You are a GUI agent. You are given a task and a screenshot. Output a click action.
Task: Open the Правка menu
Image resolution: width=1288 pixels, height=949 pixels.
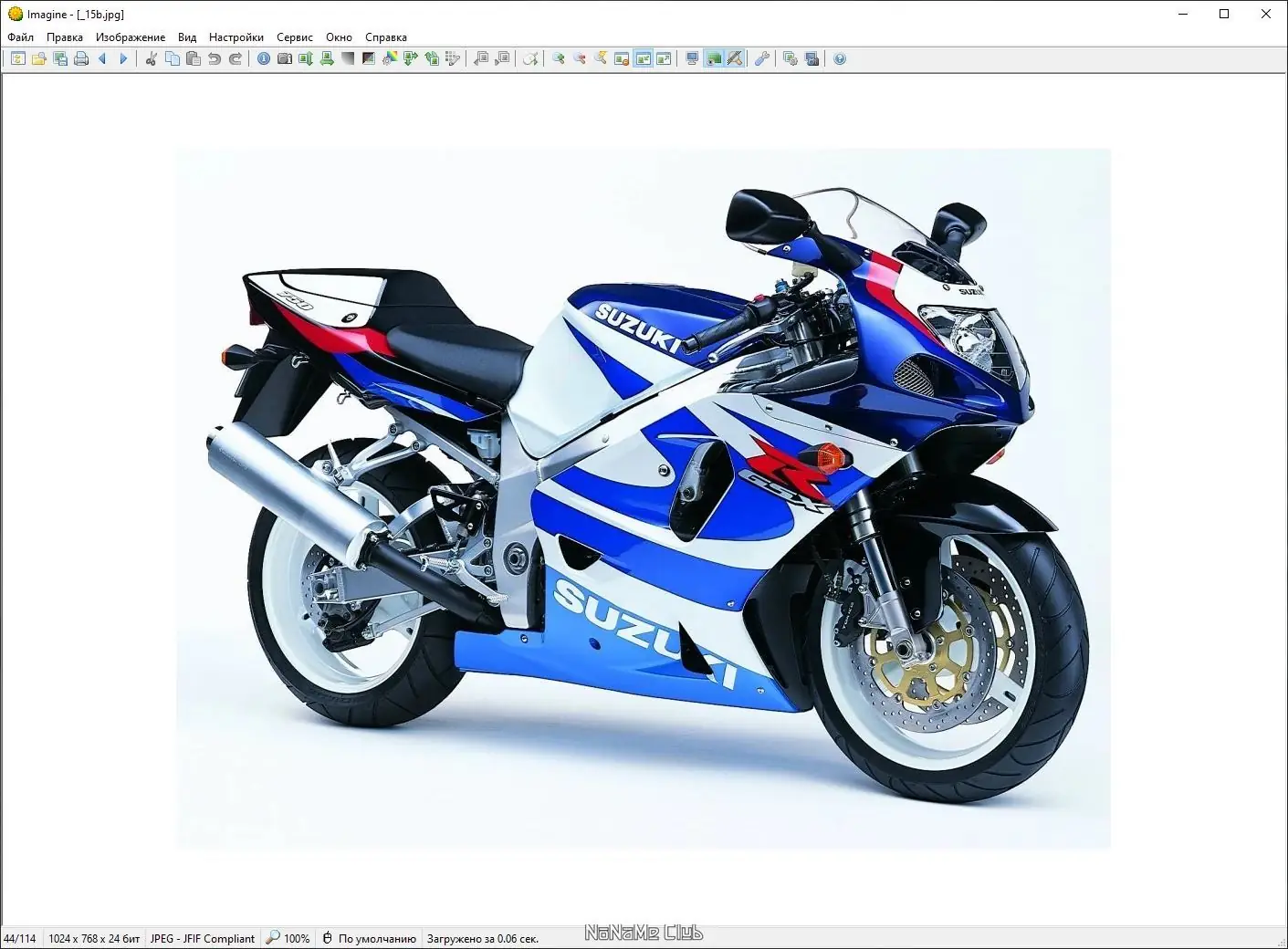pos(65,37)
